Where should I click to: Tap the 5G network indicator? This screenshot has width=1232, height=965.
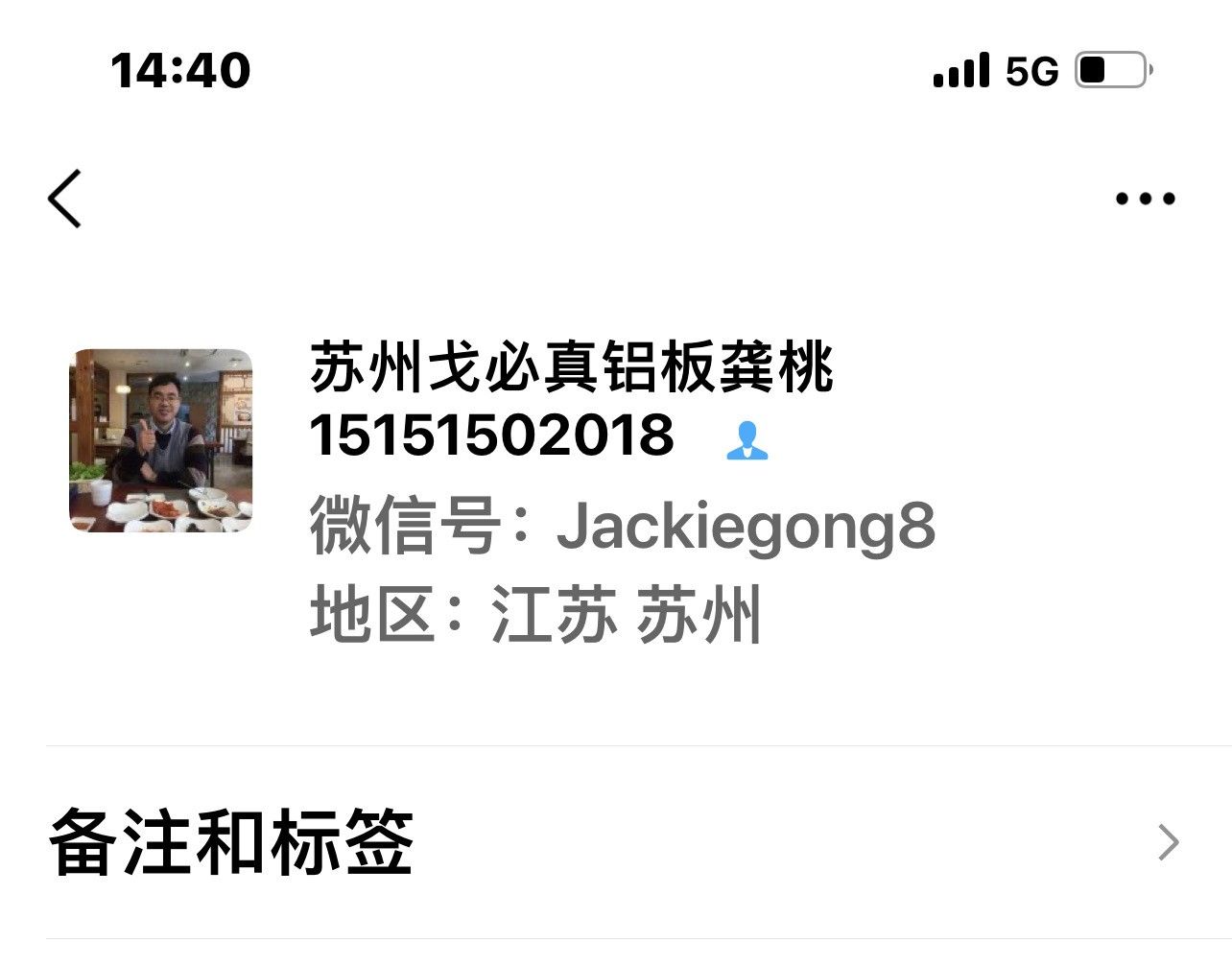pyautogui.click(x=1031, y=71)
